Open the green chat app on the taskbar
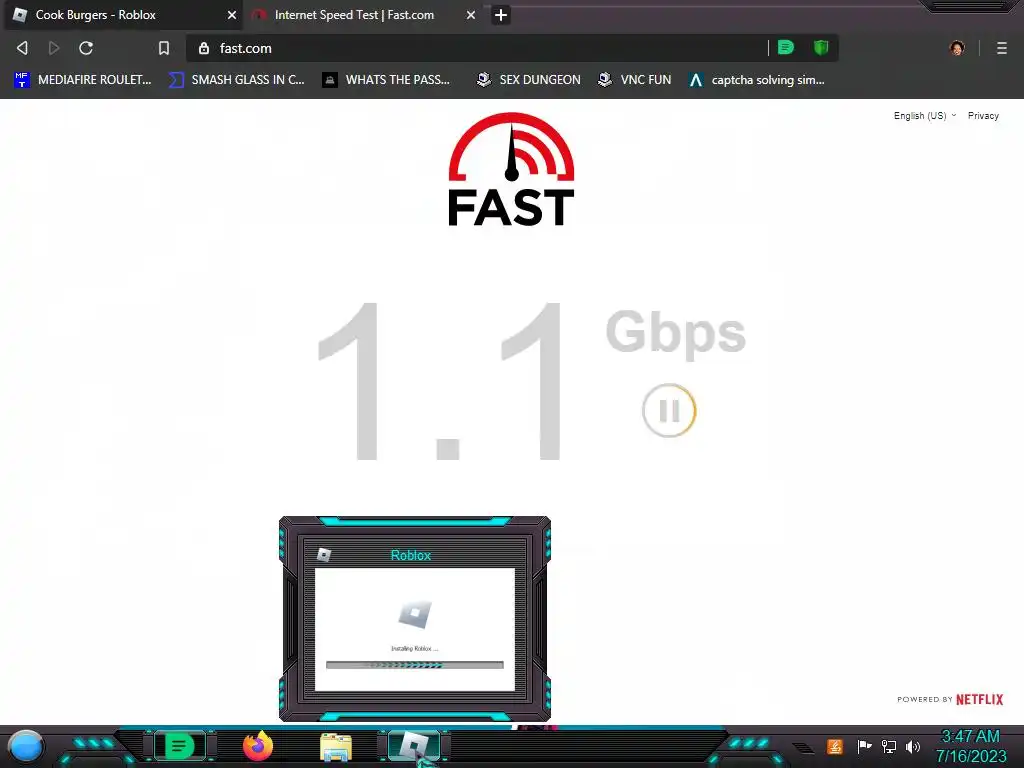This screenshot has width=1024, height=768. (180, 746)
